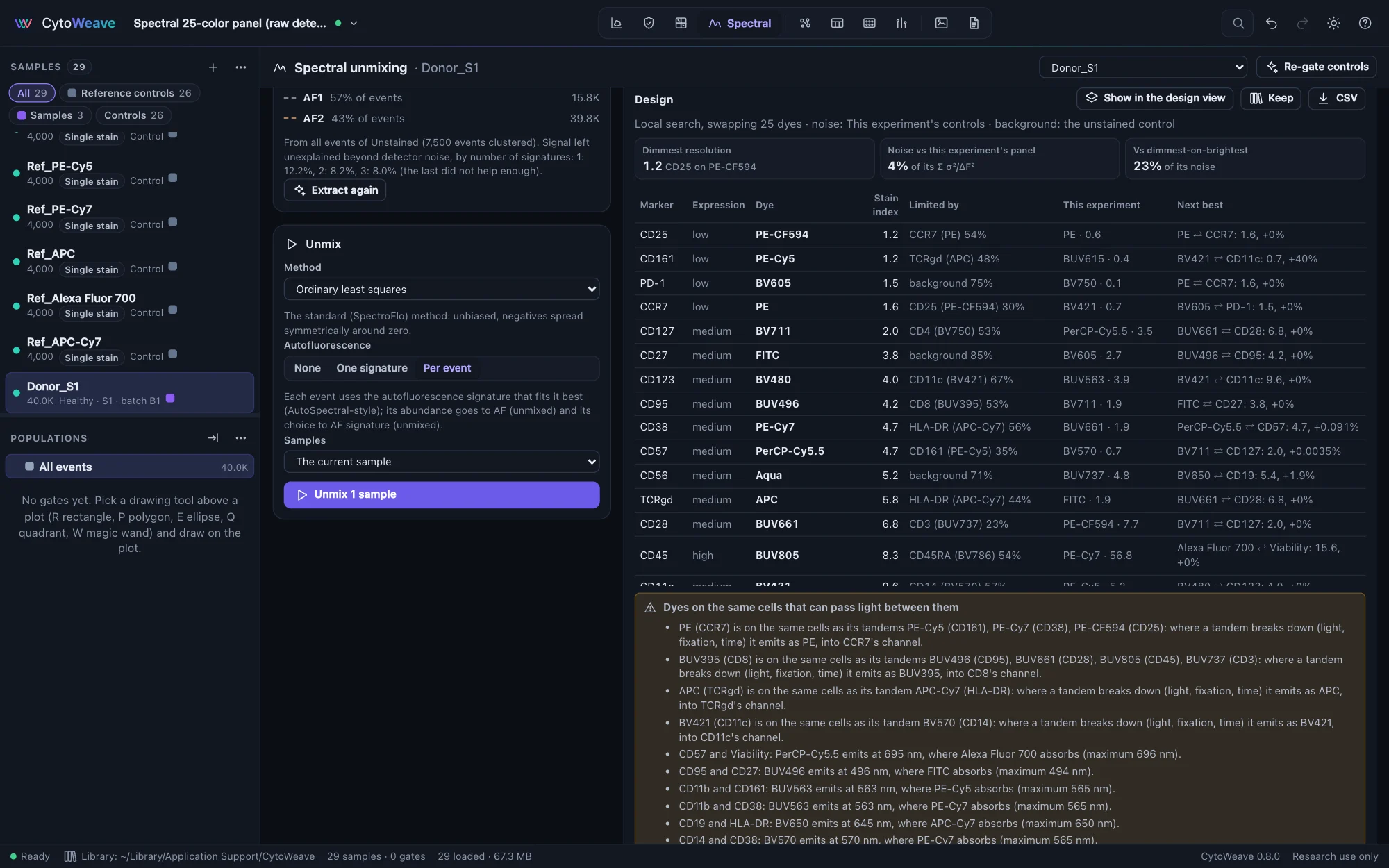Open the Donor_S1 sample selector dropdown

tap(1143, 67)
